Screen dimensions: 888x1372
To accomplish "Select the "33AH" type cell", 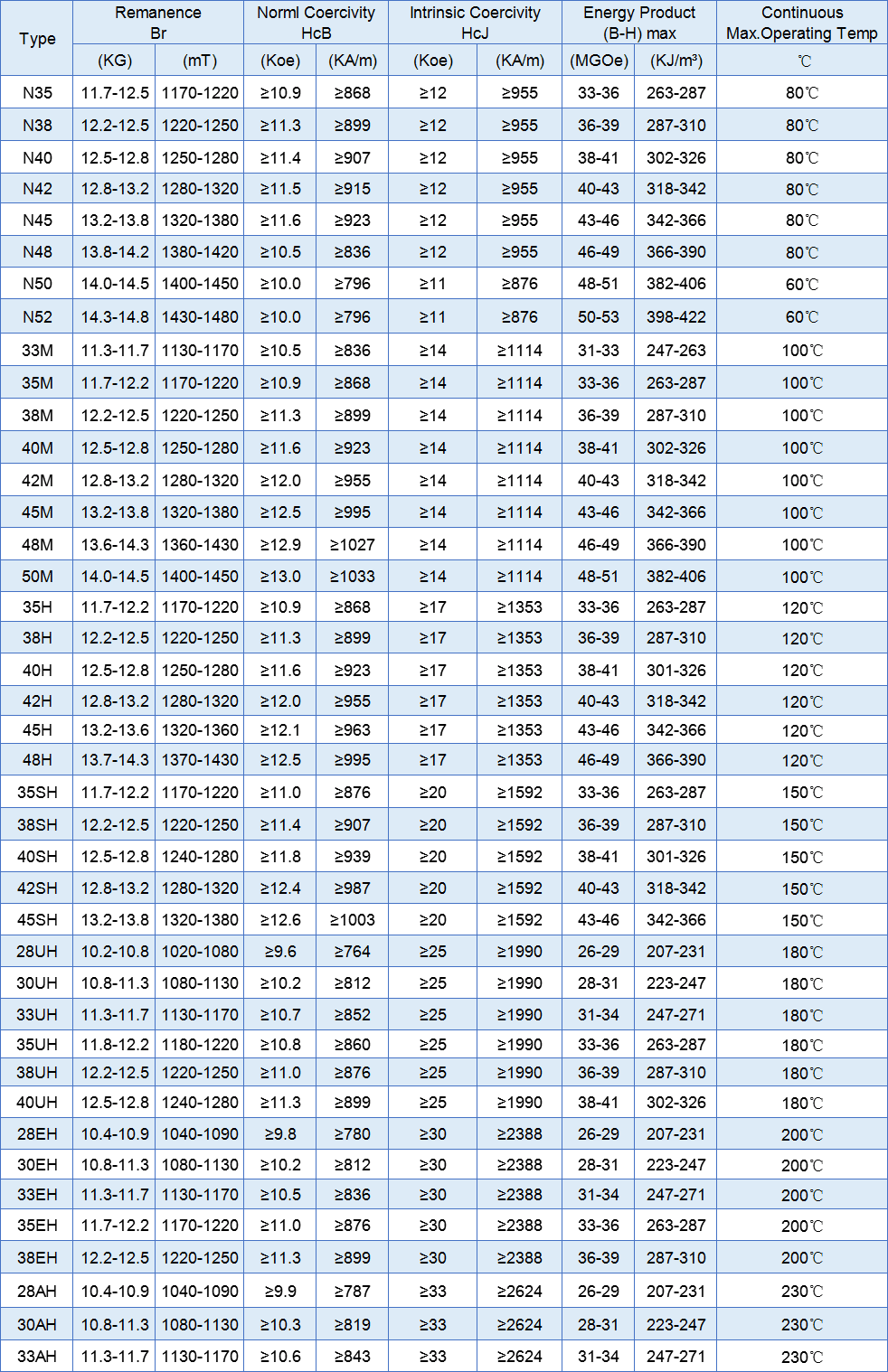I will [x=37, y=1356].
